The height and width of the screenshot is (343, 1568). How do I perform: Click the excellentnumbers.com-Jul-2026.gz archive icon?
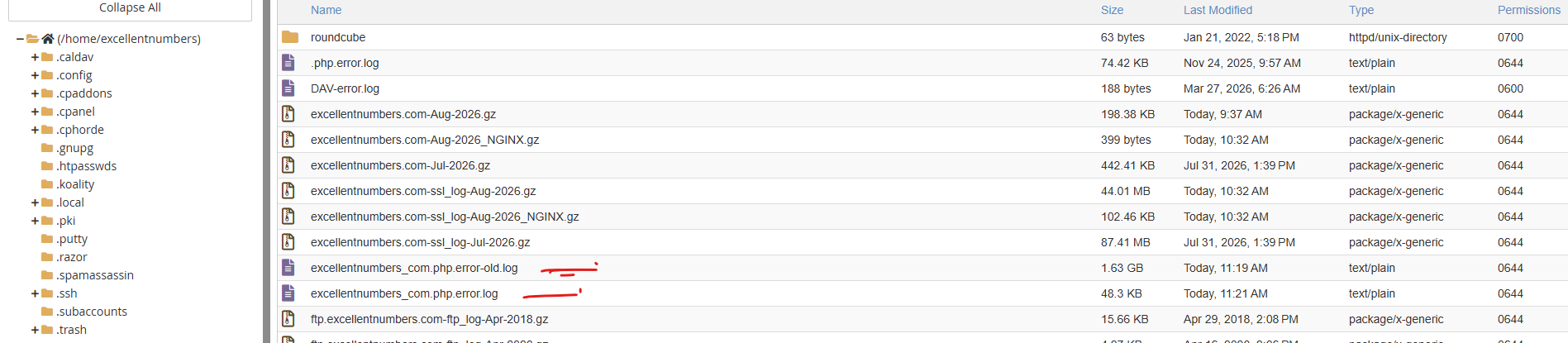[x=288, y=165]
